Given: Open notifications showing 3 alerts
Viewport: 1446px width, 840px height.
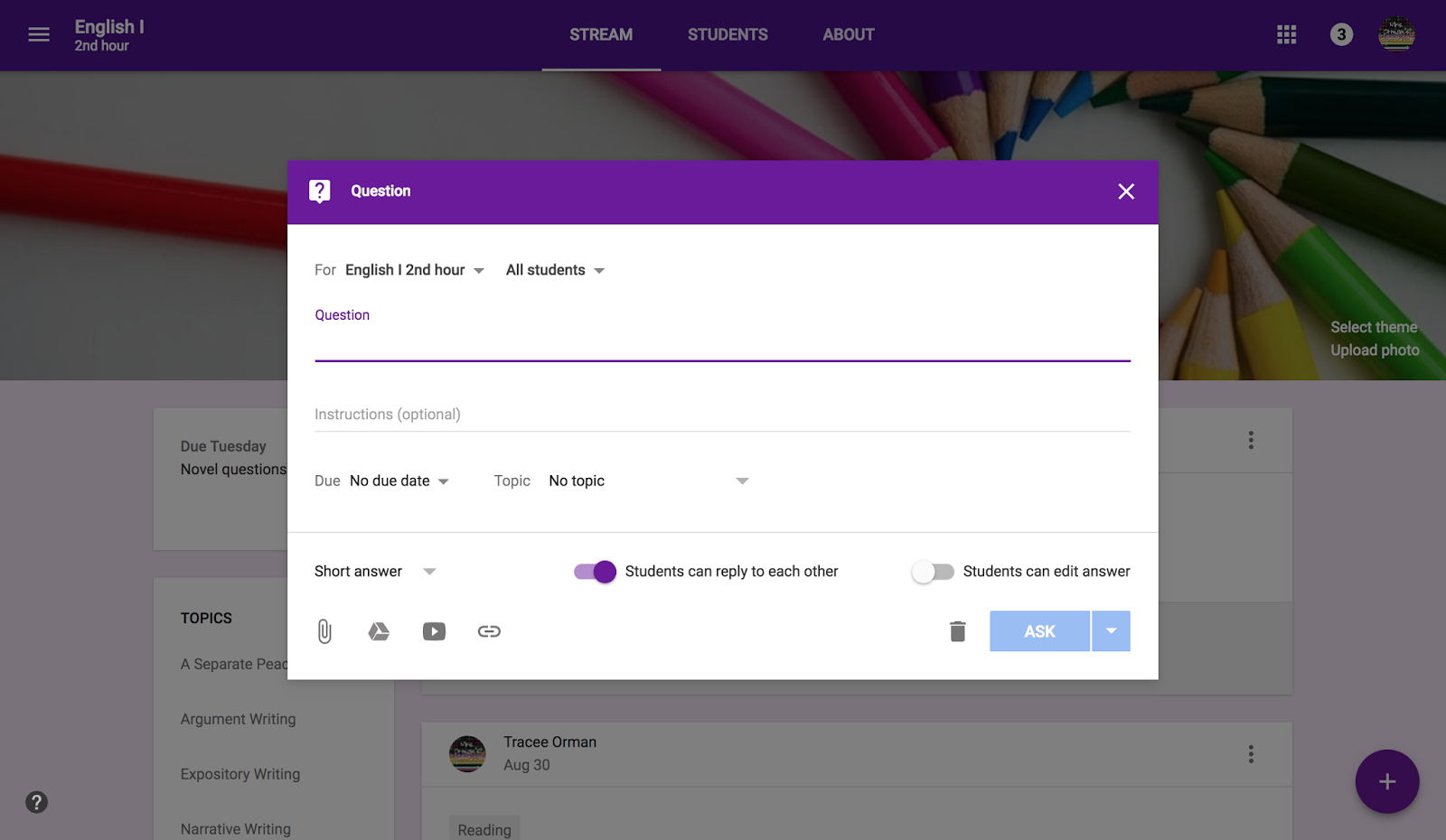Looking at the screenshot, I should tap(1341, 34).
